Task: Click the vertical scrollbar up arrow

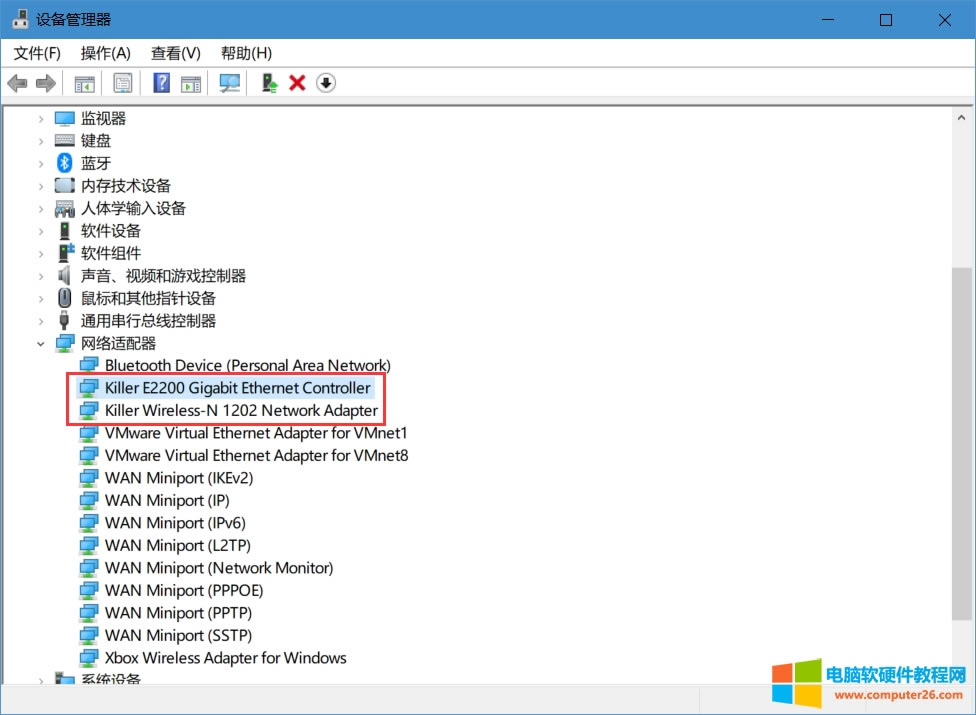Action: tap(962, 118)
